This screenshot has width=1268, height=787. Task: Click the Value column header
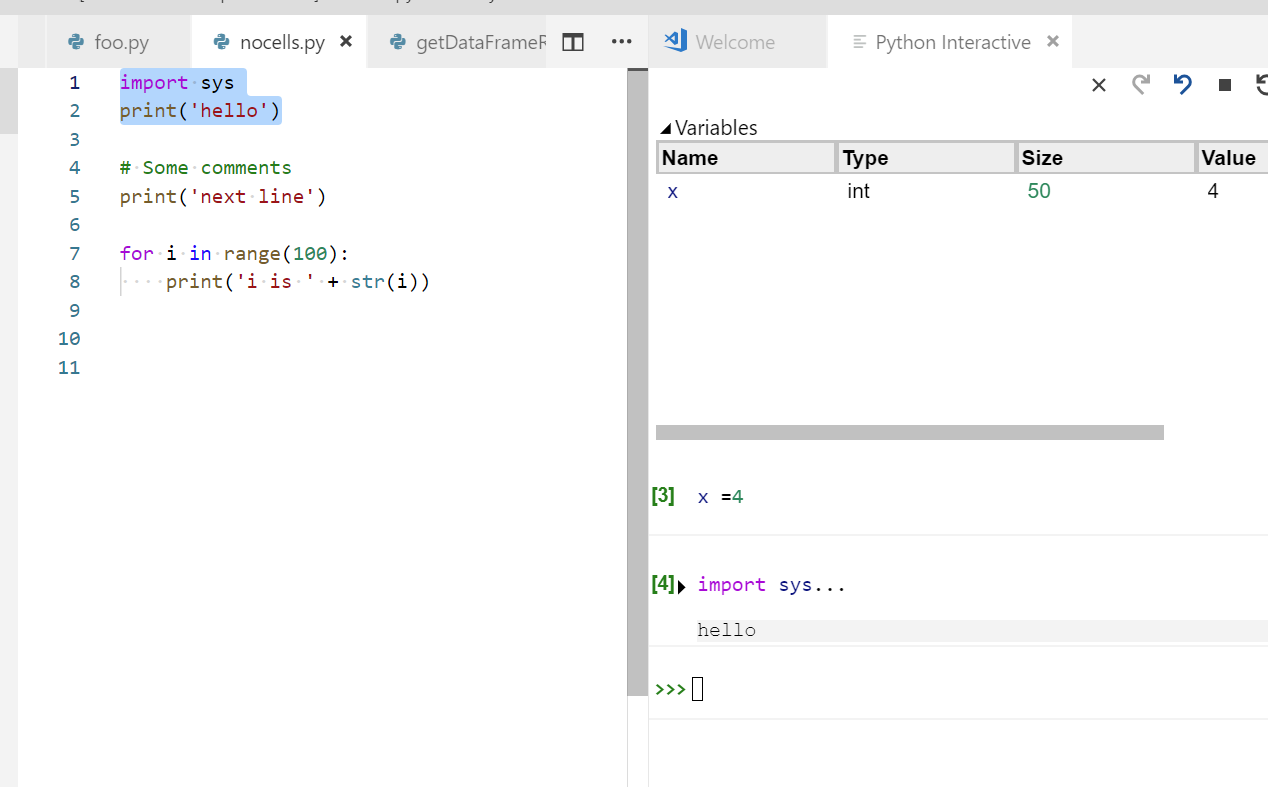(1233, 158)
